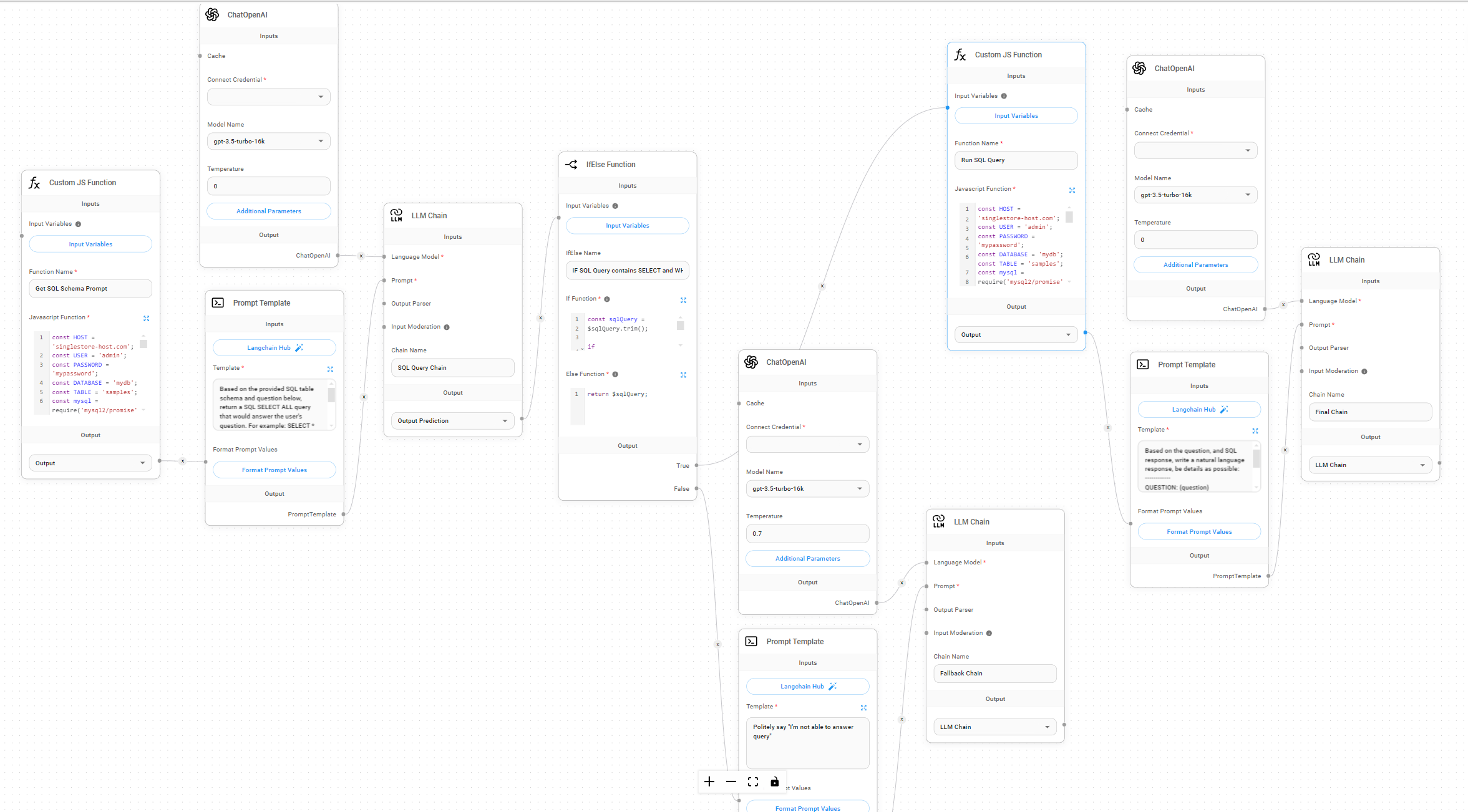Viewport: 1468px width, 812px height.
Task: Expand Run SQL Query Javascript Function editor
Action: coord(1072,190)
